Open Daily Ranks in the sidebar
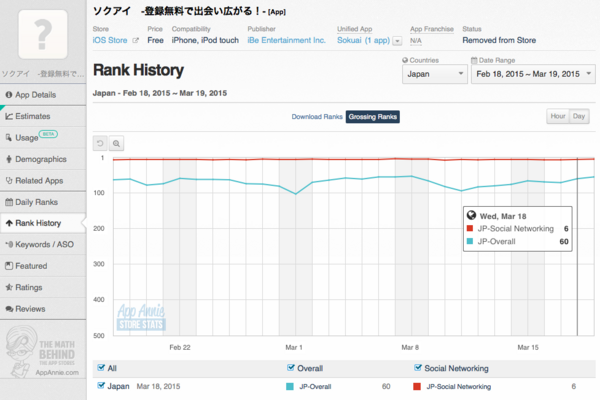Viewport: 600px width, 400px height. 43,202
